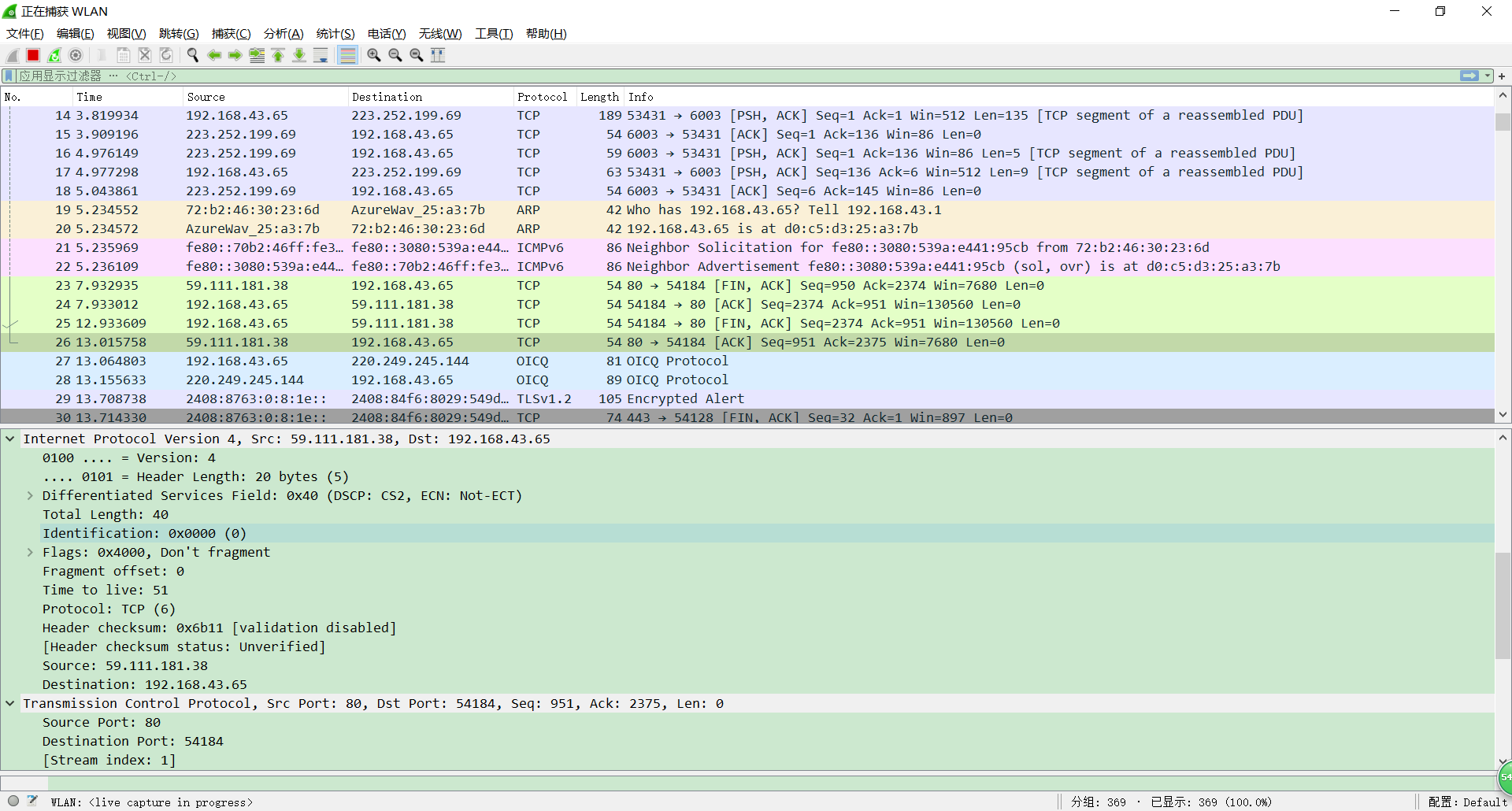Open the 视图(V) menu
Viewport: 1512px width, 811px height.
pos(127,34)
